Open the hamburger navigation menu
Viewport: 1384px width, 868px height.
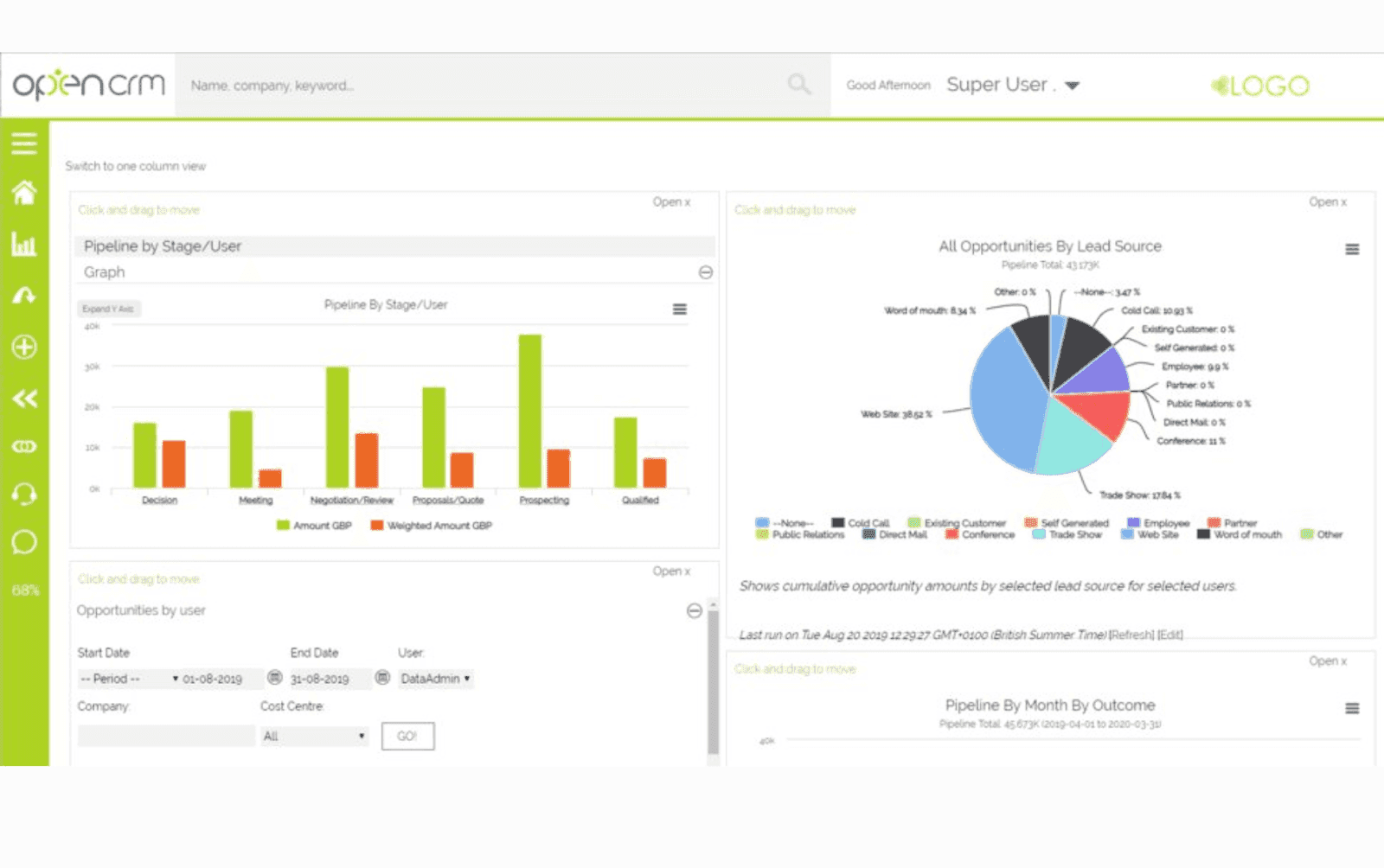click(x=24, y=142)
